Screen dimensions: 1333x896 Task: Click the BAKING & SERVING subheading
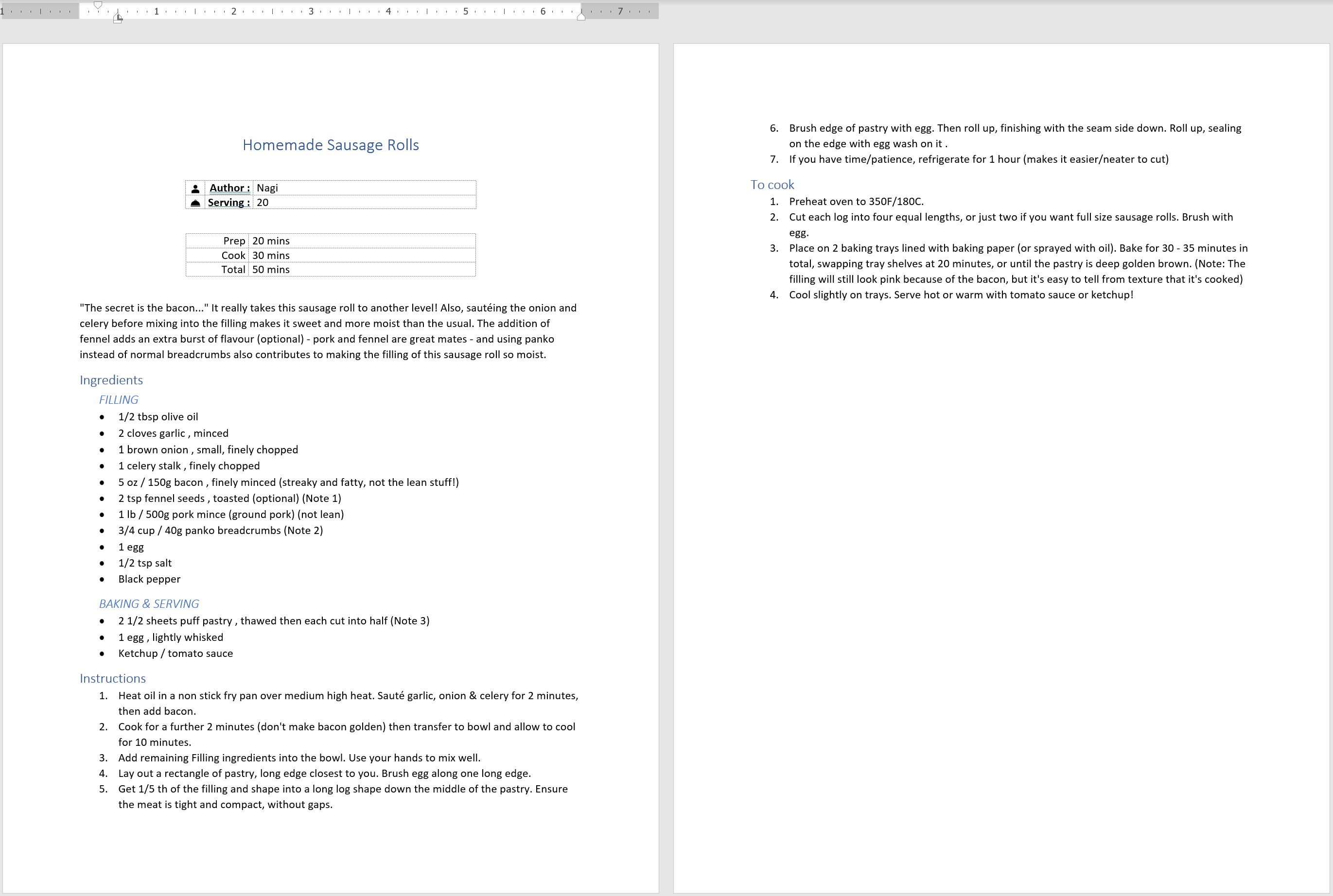tap(149, 604)
